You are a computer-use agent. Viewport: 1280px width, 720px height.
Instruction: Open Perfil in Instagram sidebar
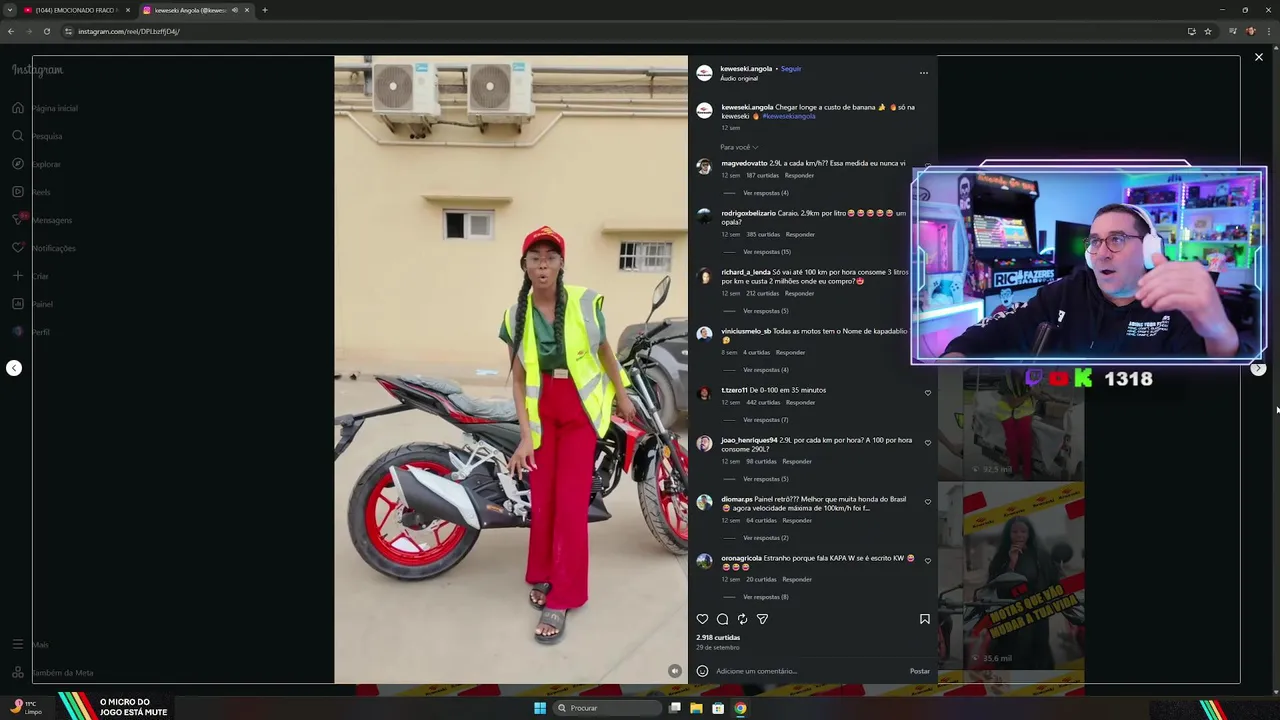31,332
